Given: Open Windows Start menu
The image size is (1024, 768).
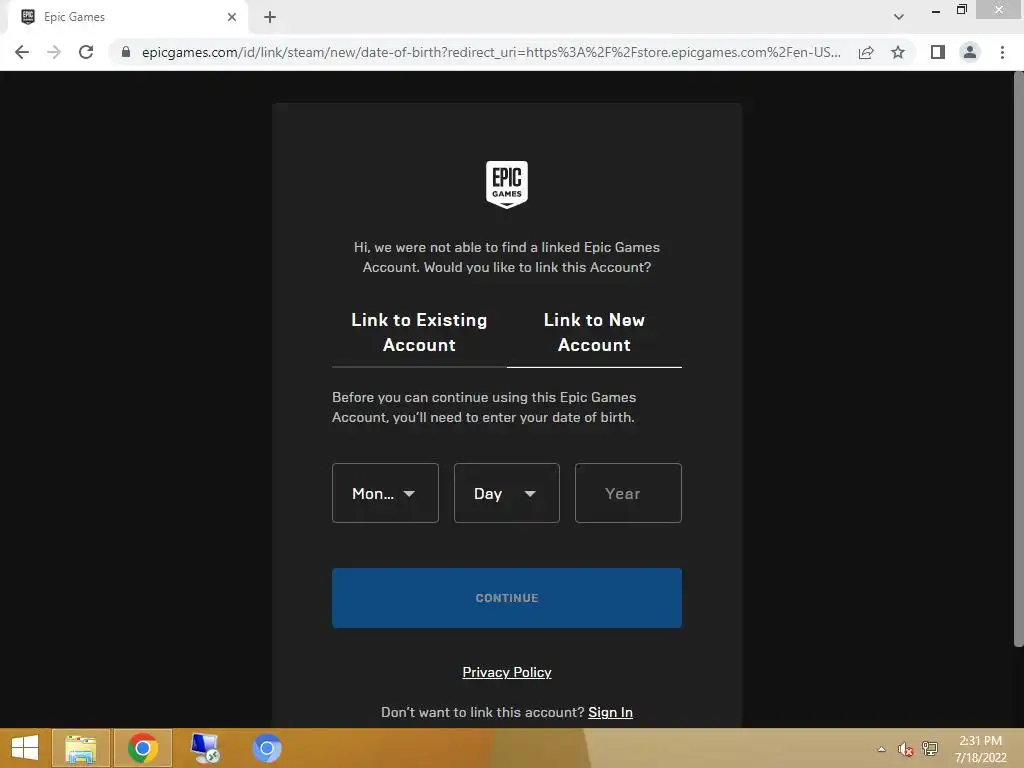Looking at the screenshot, I should point(25,748).
